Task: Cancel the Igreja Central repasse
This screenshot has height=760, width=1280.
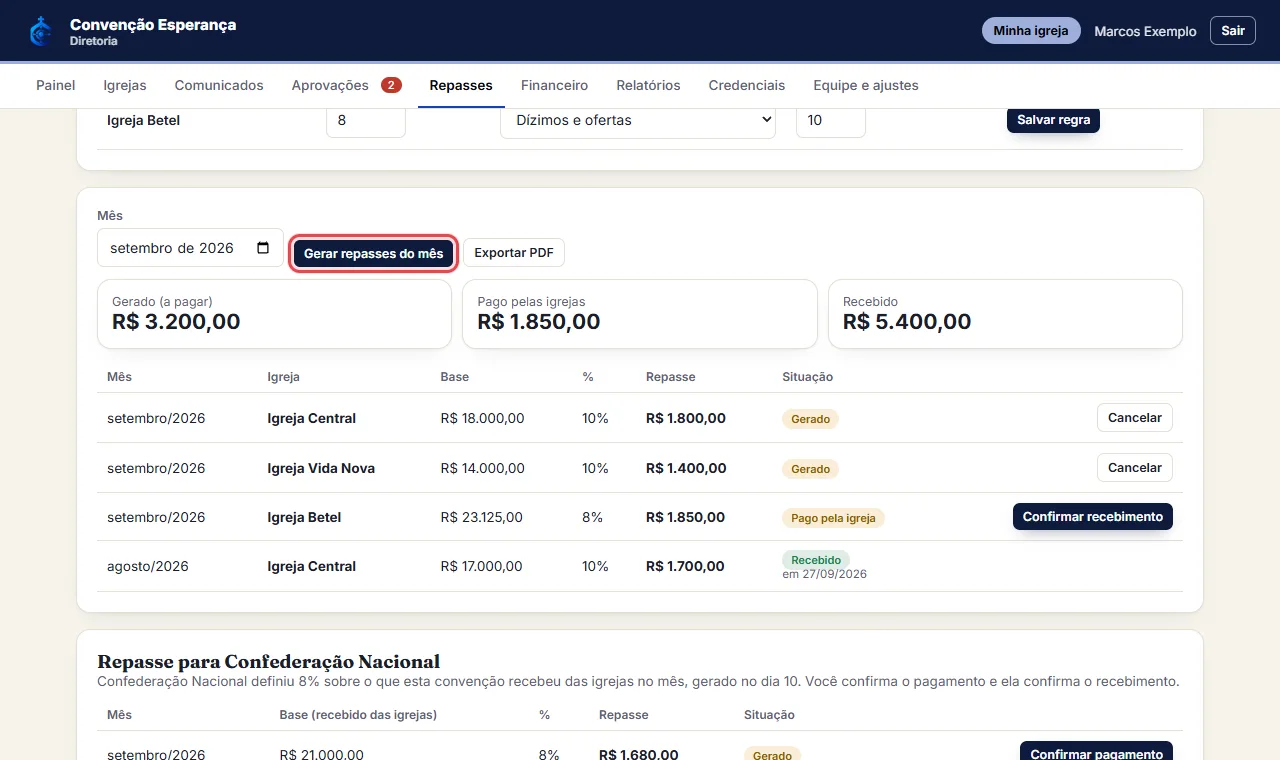Action: click(1135, 418)
